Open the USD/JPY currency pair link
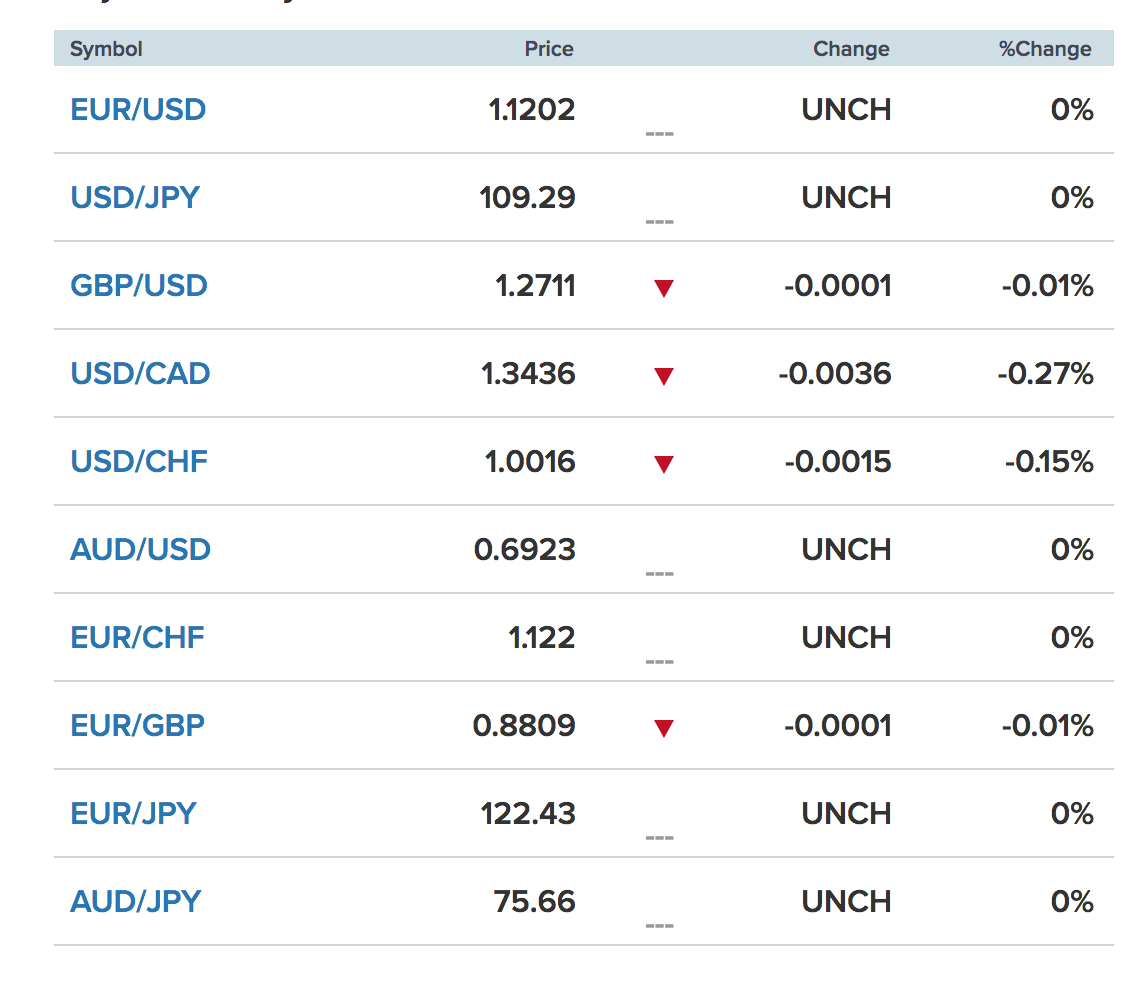The height and width of the screenshot is (982, 1142). click(x=135, y=198)
